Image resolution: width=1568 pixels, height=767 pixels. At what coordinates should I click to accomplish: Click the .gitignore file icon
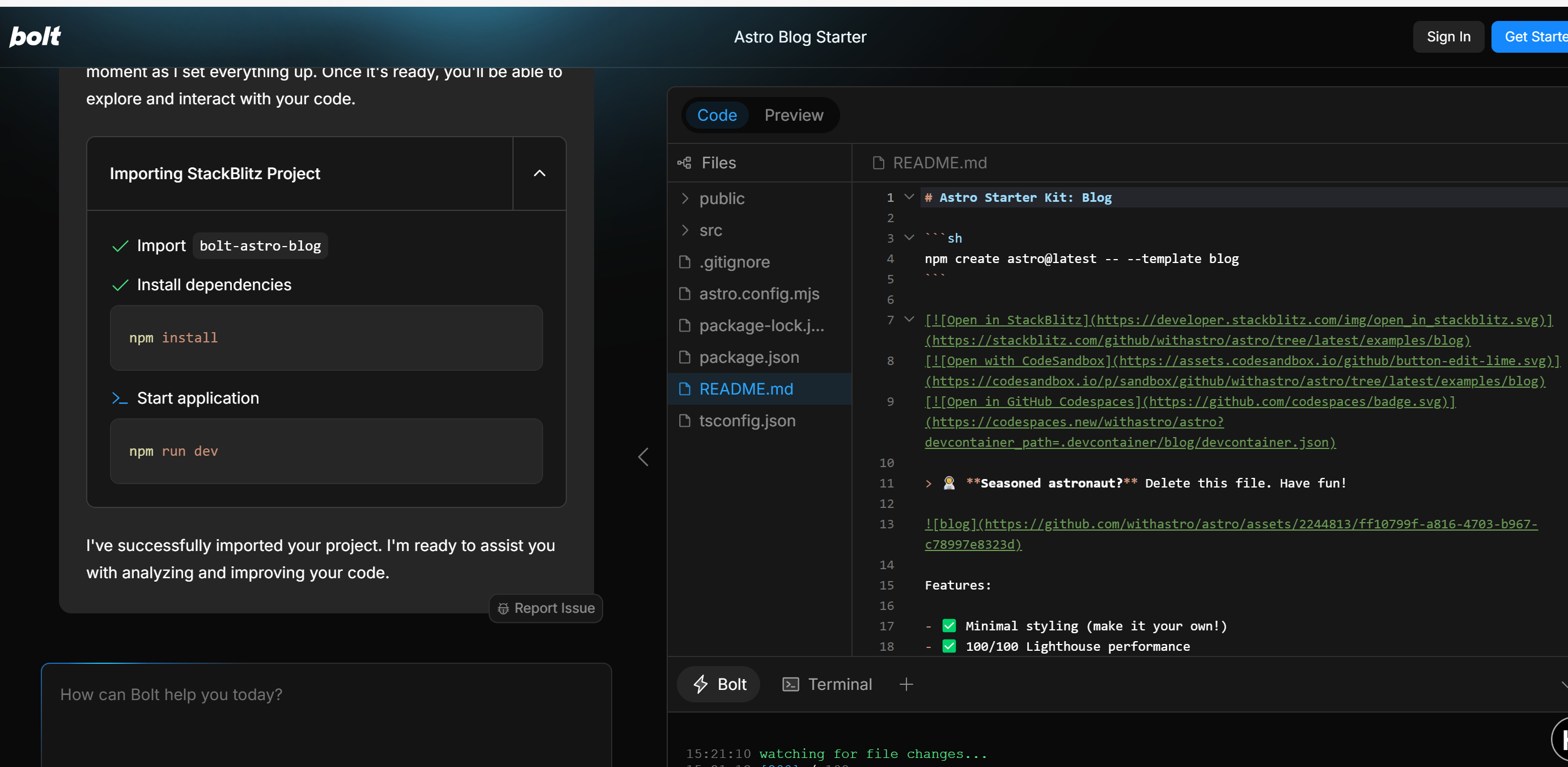(684, 262)
